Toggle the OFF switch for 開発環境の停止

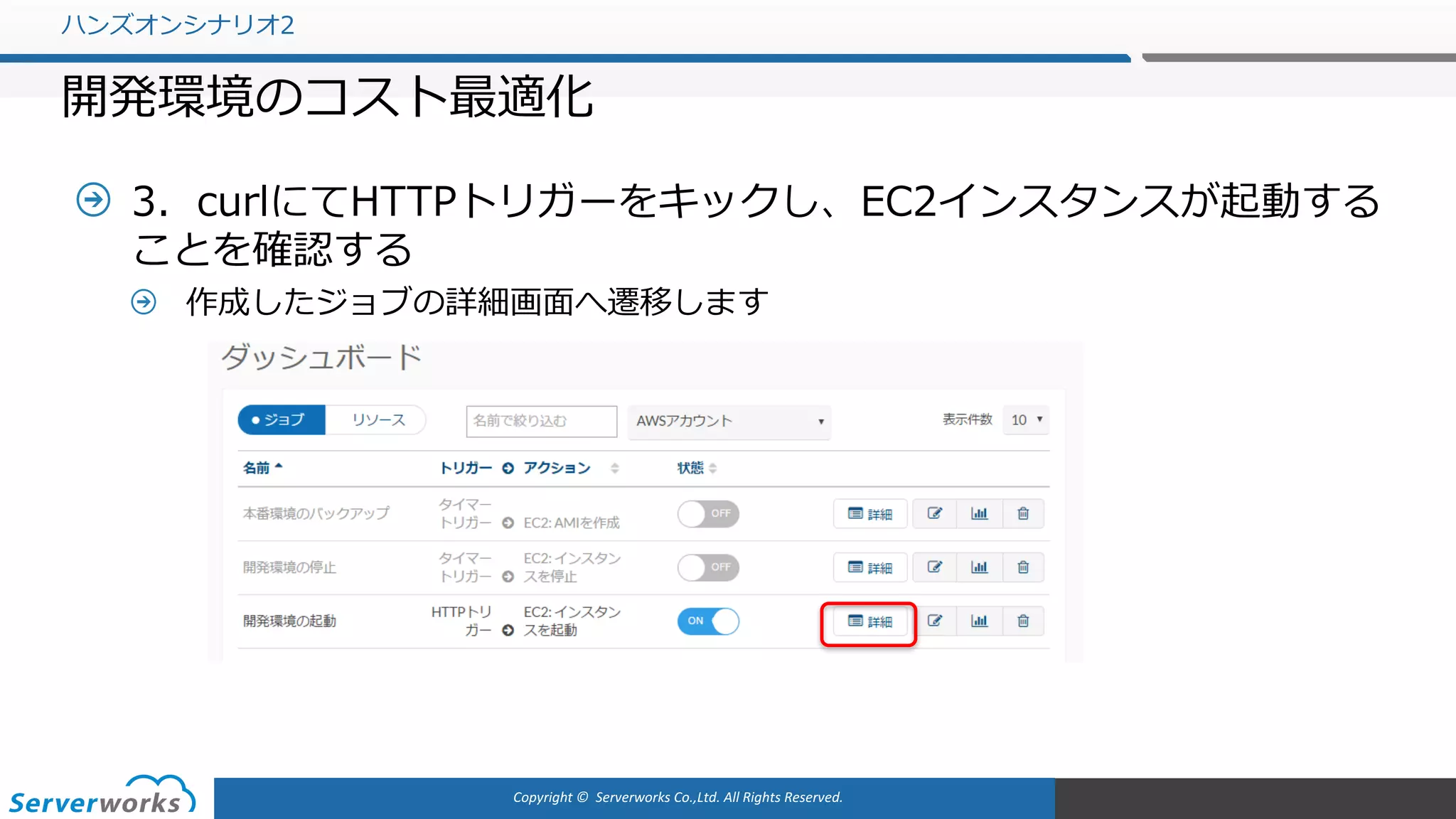point(708,567)
